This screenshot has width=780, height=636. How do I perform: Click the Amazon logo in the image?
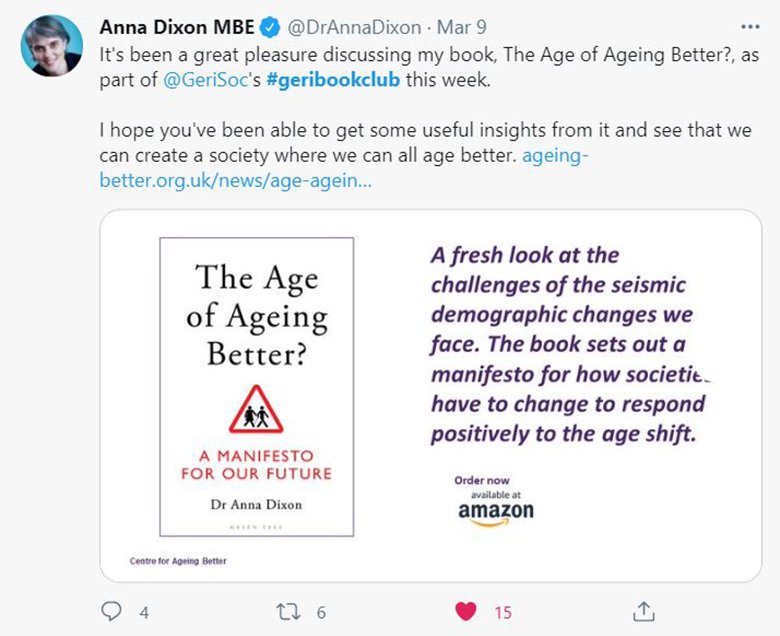tap(495, 511)
